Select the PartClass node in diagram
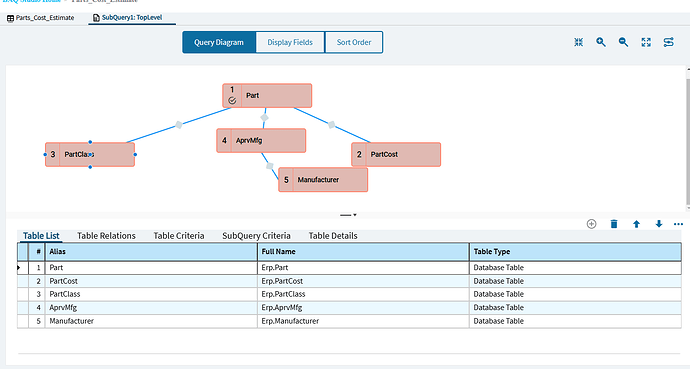 pyautogui.click(x=90, y=154)
